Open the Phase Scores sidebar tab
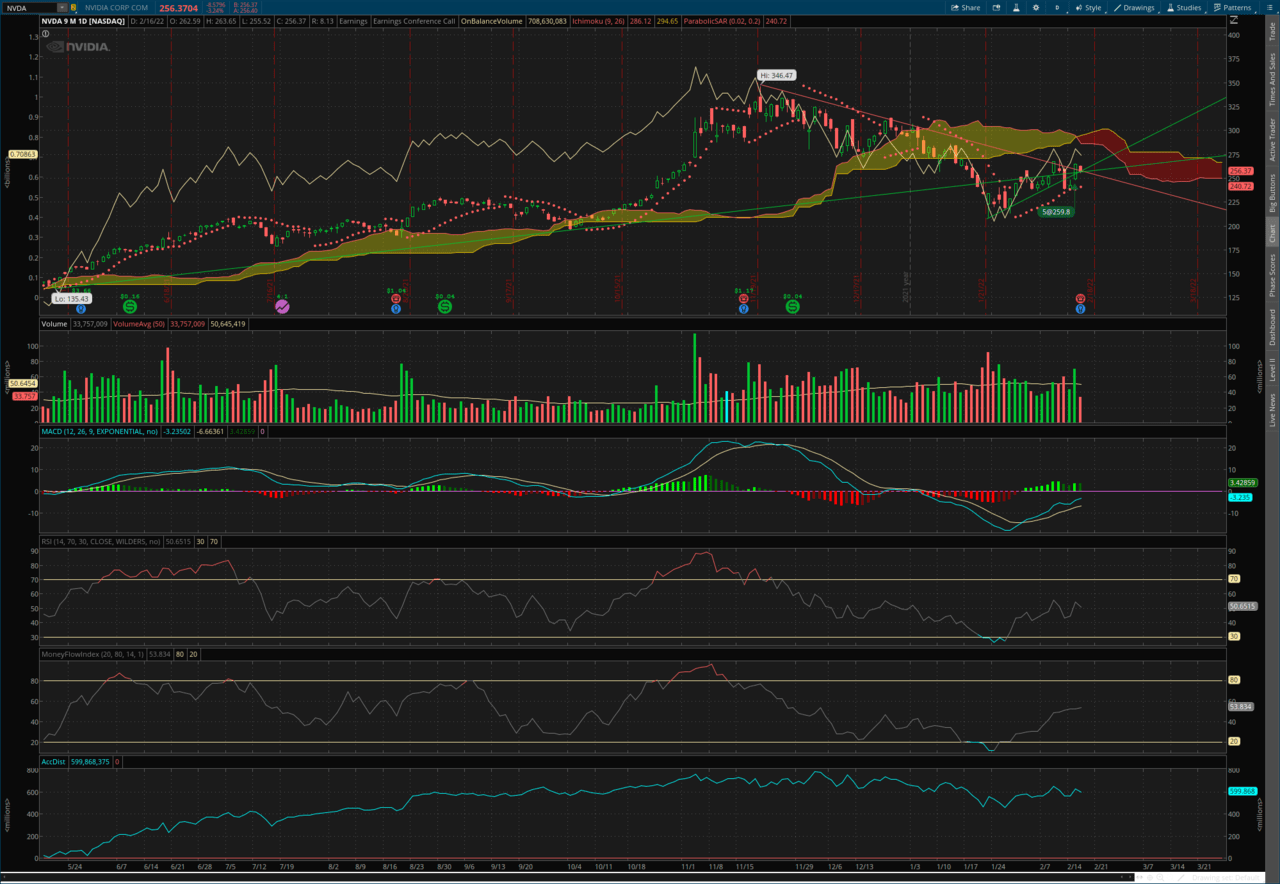 (1272, 277)
